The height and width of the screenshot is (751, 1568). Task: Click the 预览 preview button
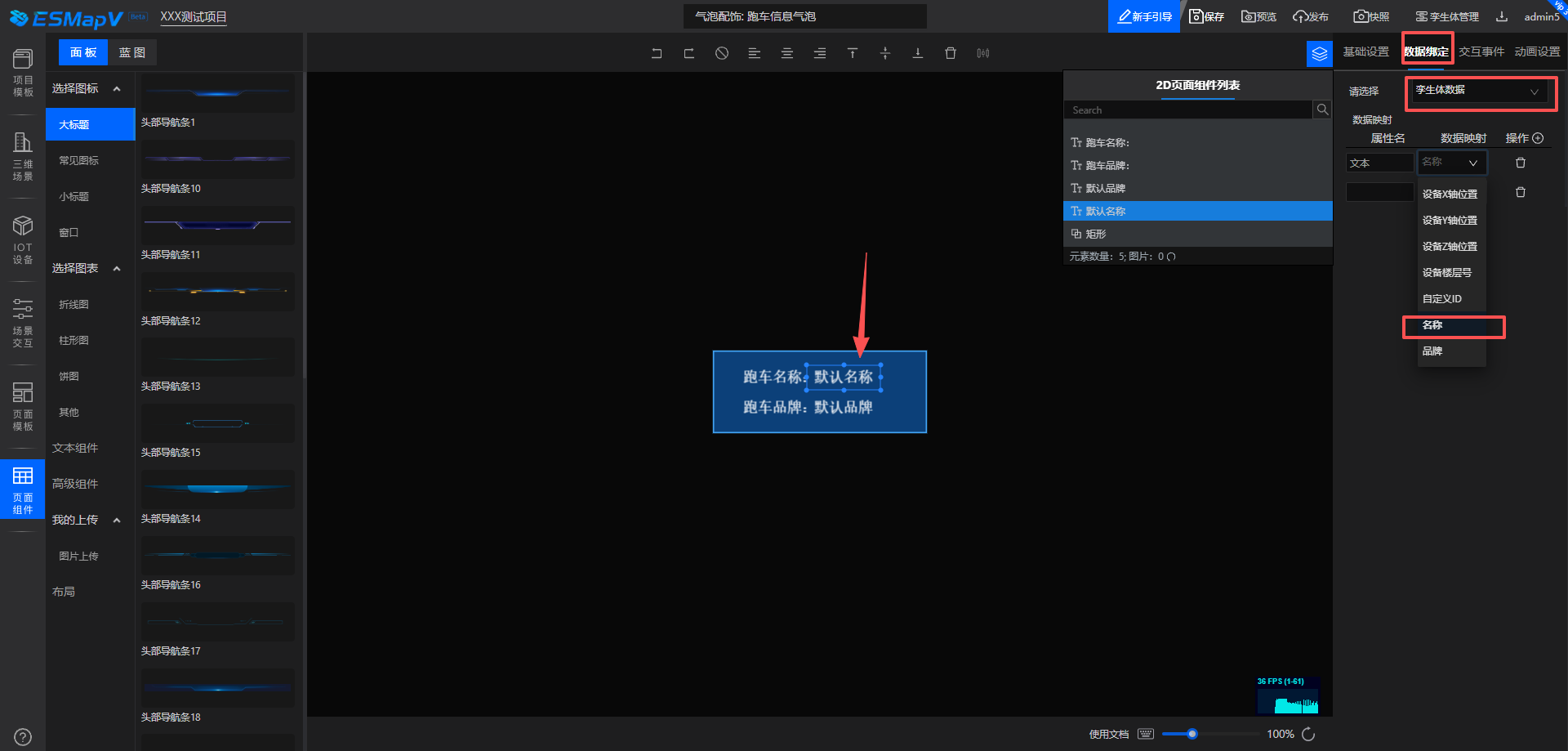(x=1258, y=16)
